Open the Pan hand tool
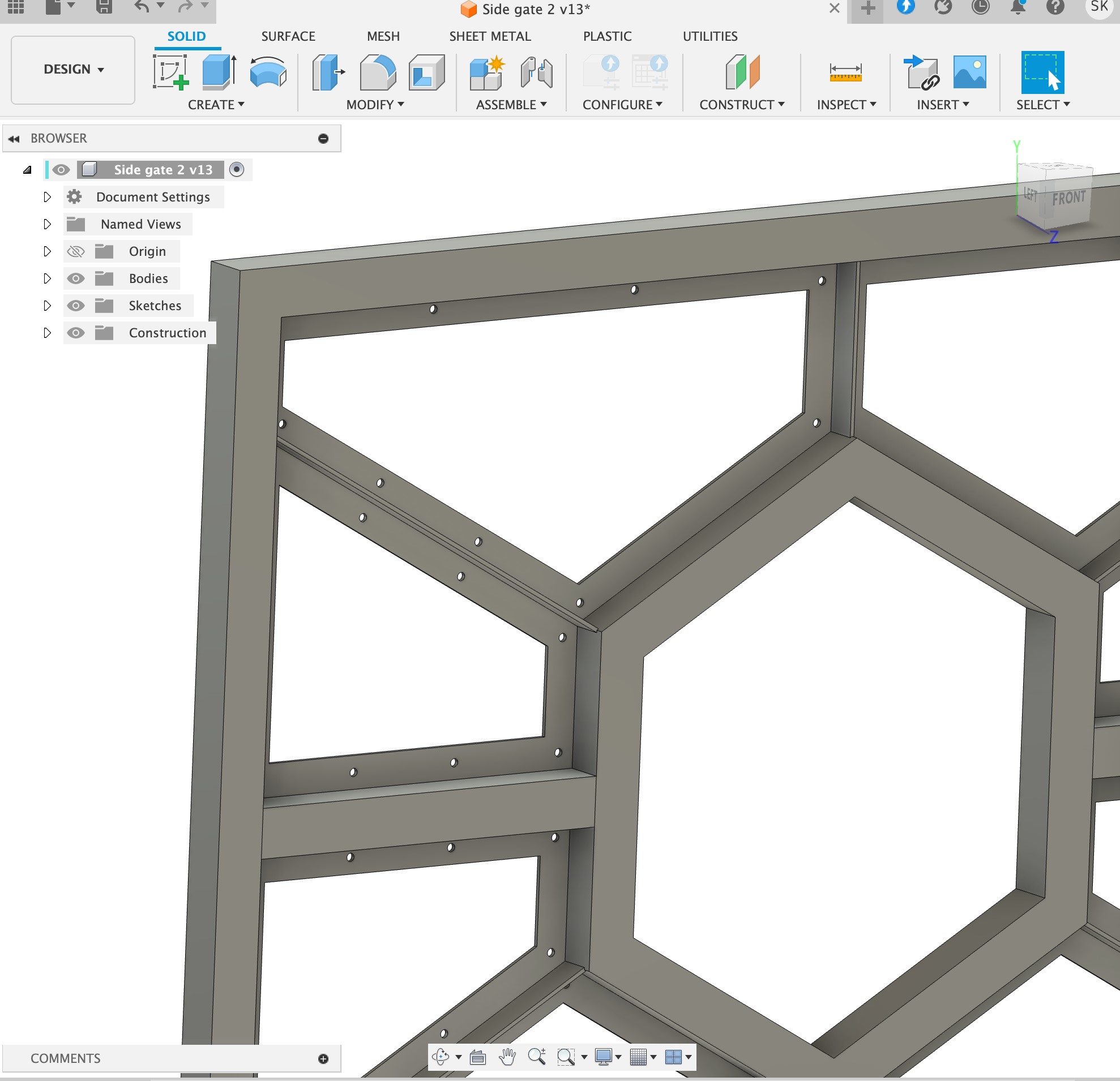 click(x=507, y=1057)
